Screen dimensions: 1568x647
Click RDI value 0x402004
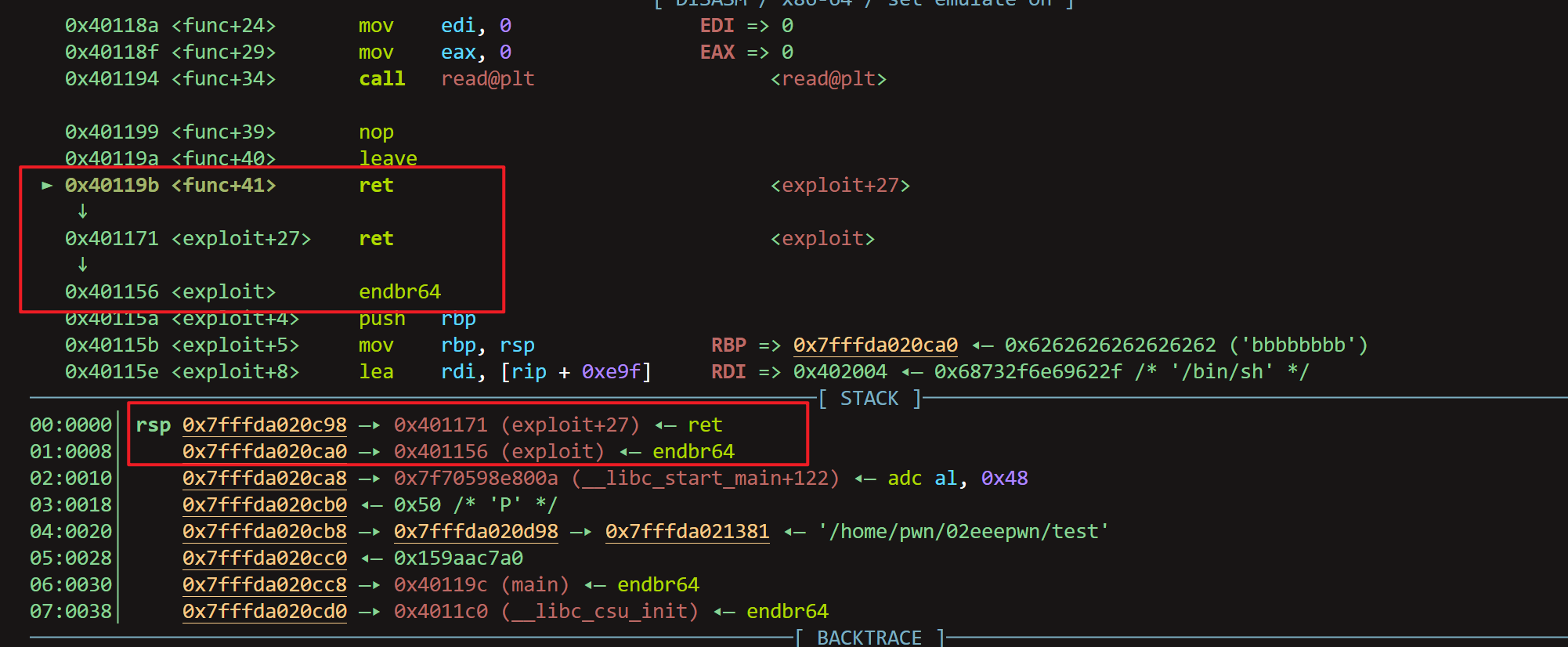coord(840,372)
